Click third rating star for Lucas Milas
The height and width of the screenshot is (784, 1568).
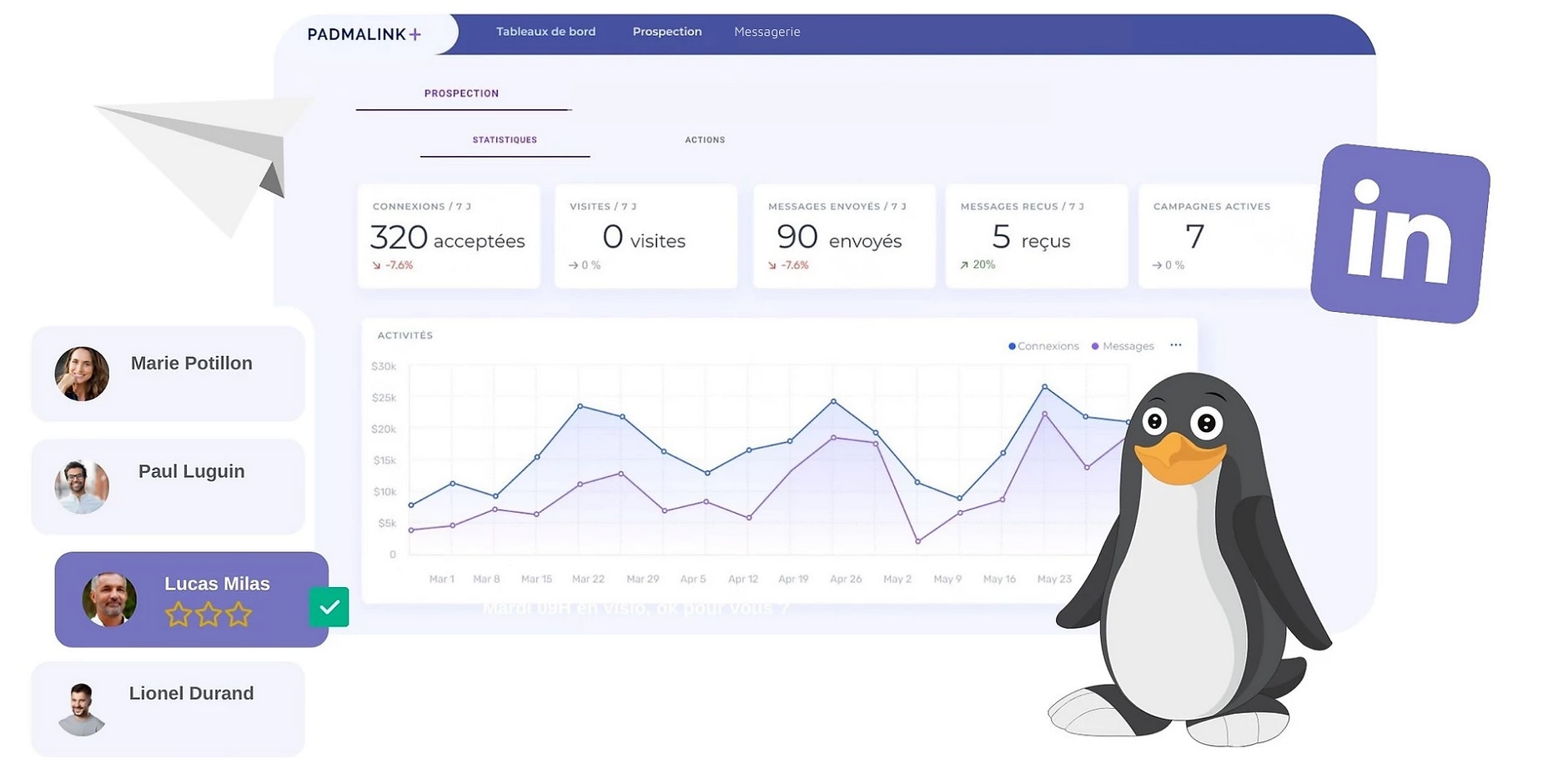click(x=239, y=615)
